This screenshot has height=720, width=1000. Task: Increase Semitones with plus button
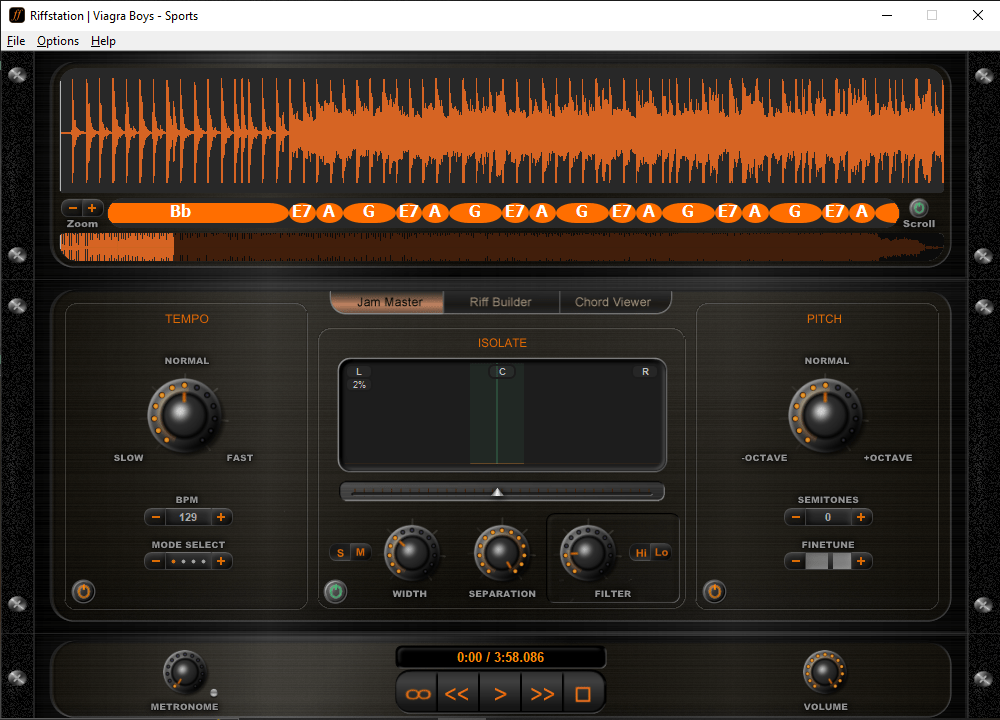click(861, 517)
